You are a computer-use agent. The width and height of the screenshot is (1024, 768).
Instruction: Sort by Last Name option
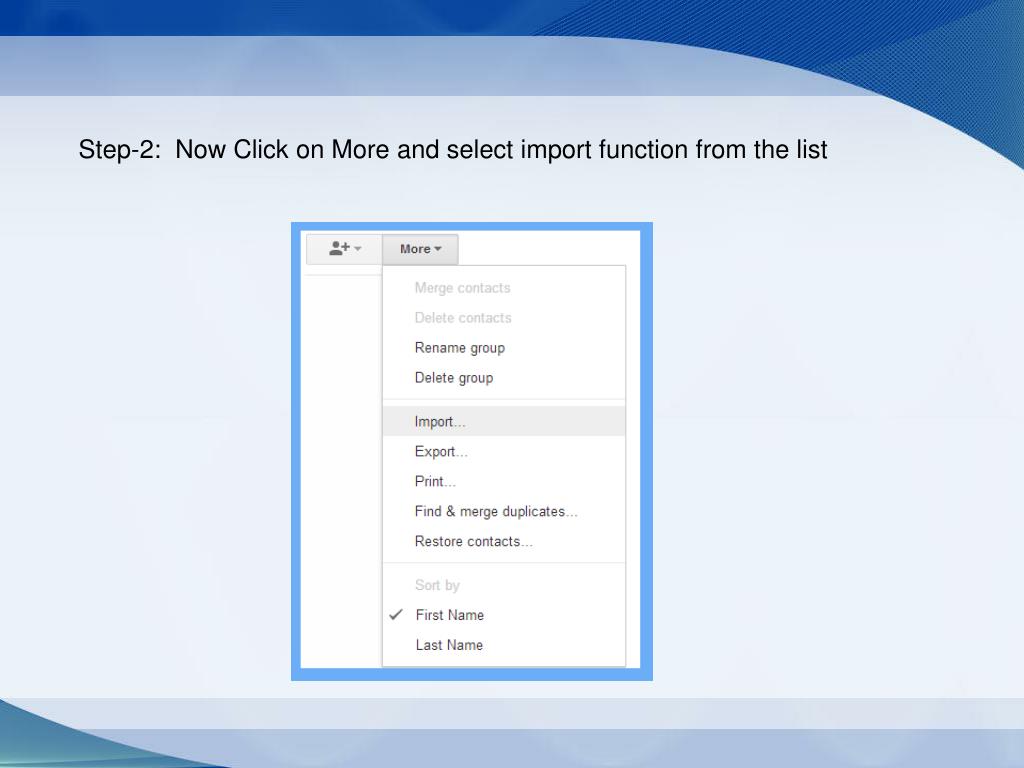[x=504, y=645]
